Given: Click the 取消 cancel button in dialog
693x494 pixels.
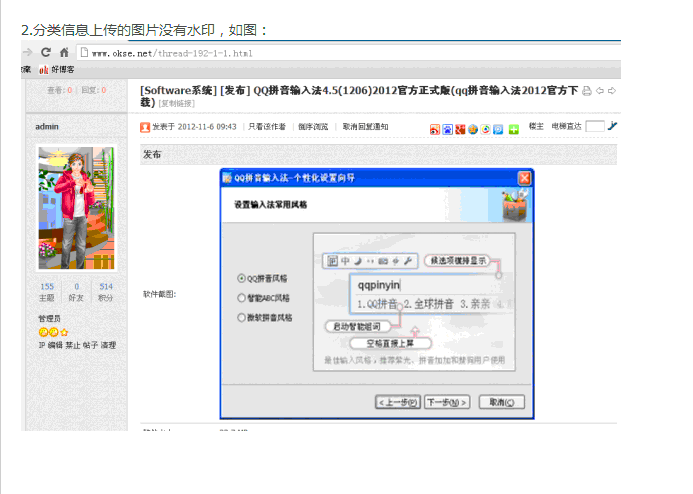Looking at the screenshot, I should [502, 403].
